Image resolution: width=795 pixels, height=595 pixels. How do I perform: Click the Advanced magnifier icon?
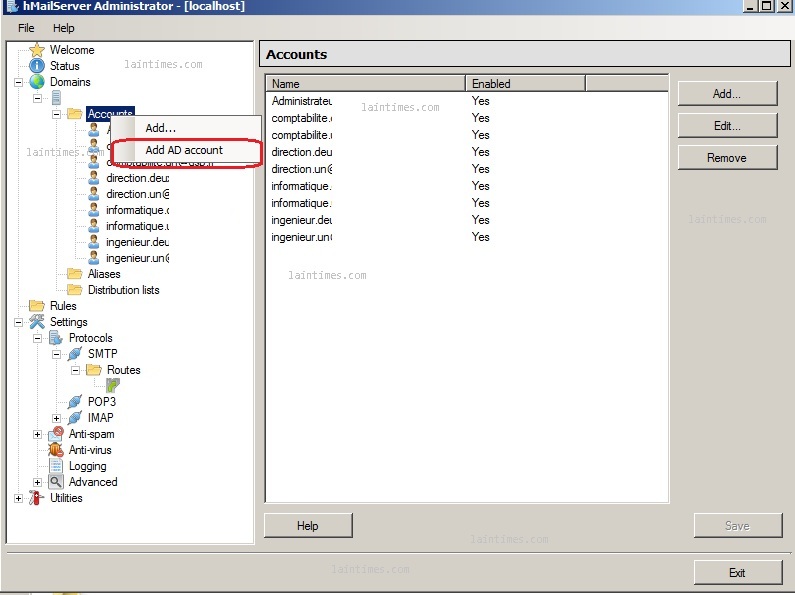pyautogui.click(x=56, y=481)
